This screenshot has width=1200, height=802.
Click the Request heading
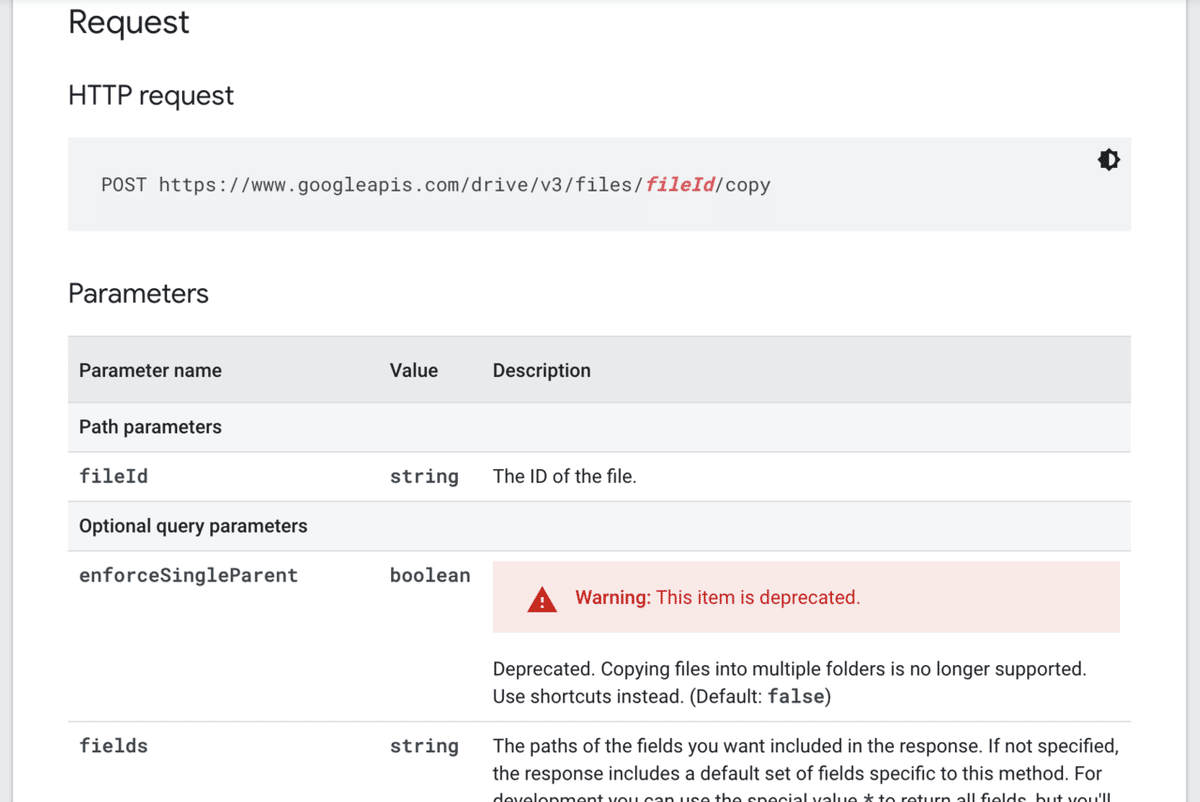coord(129,22)
